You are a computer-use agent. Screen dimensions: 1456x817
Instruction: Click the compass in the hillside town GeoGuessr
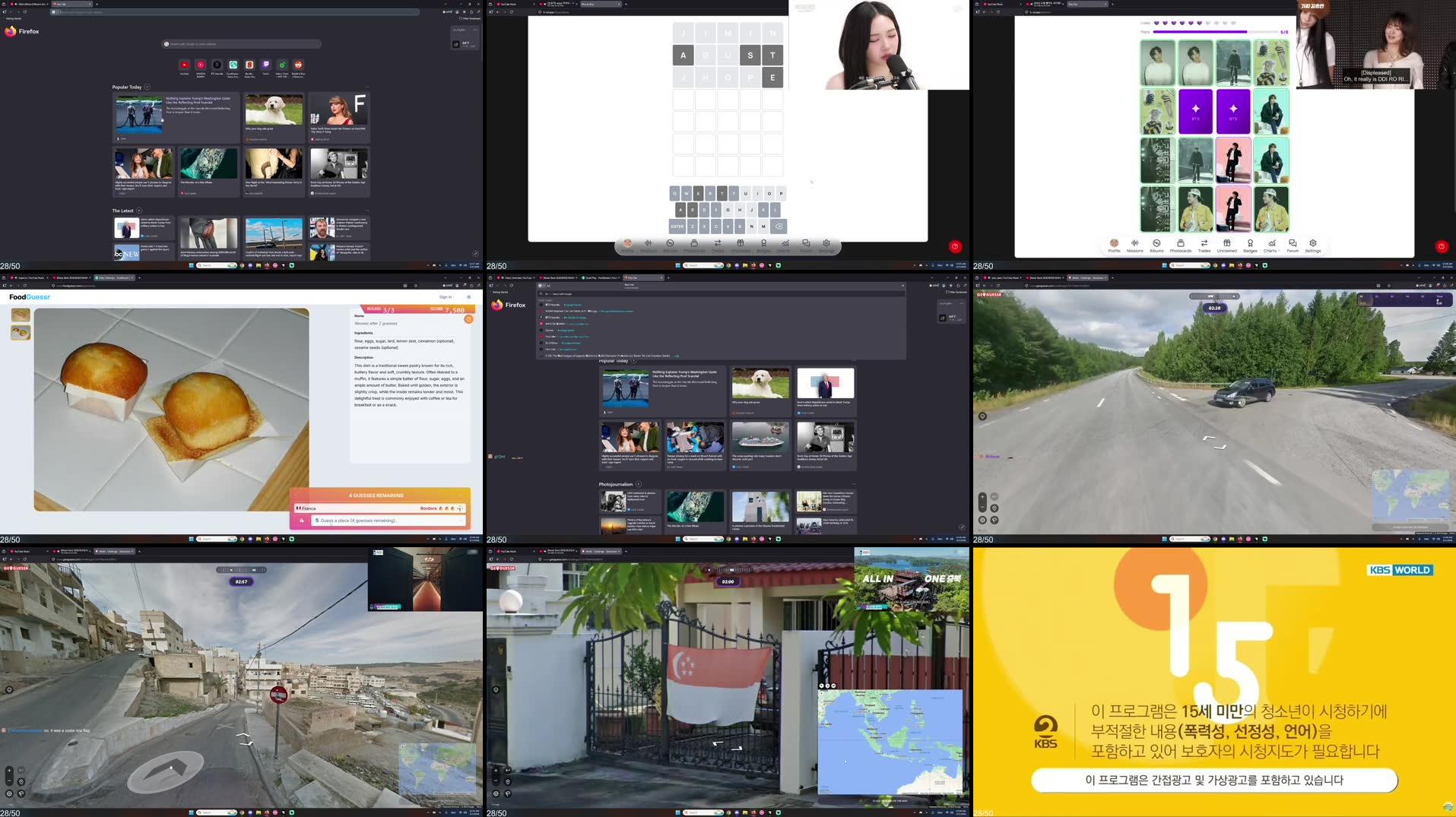coord(9,690)
